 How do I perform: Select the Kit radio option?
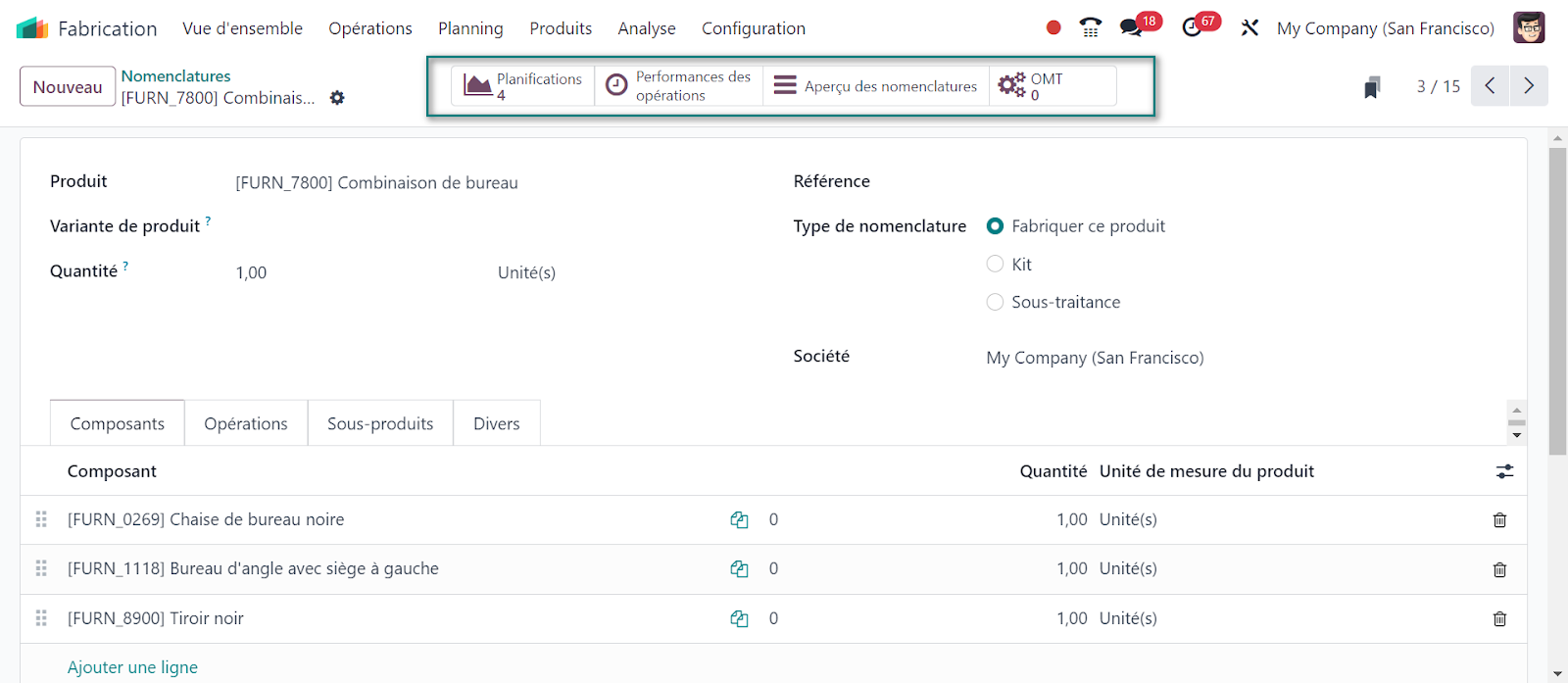point(995,265)
